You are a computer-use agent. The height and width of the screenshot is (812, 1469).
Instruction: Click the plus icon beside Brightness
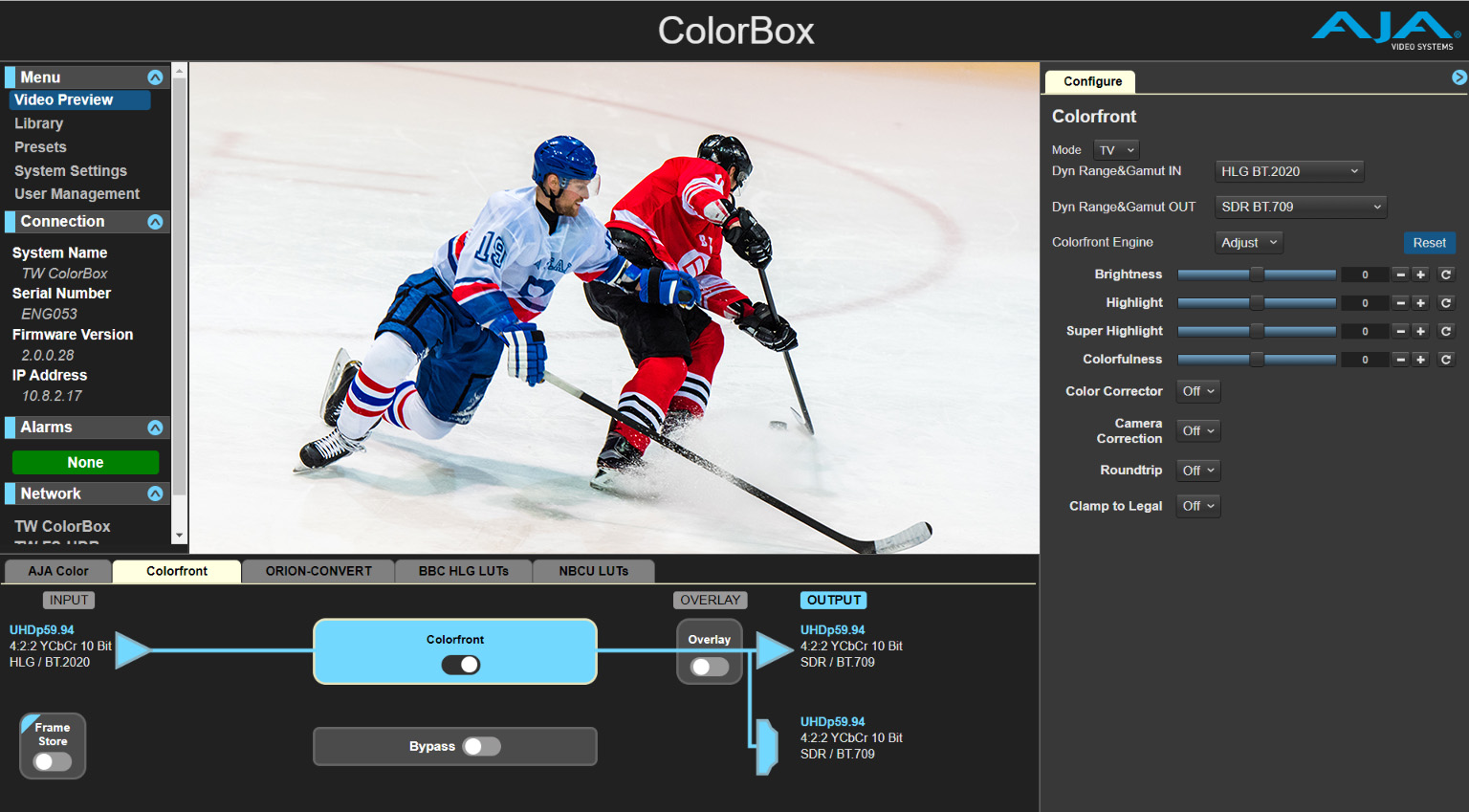coord(1421,274)
